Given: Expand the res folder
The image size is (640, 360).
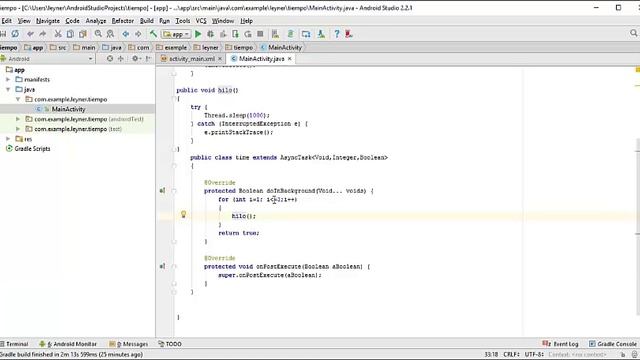Looking at the screenshot, I should [8, 139].
